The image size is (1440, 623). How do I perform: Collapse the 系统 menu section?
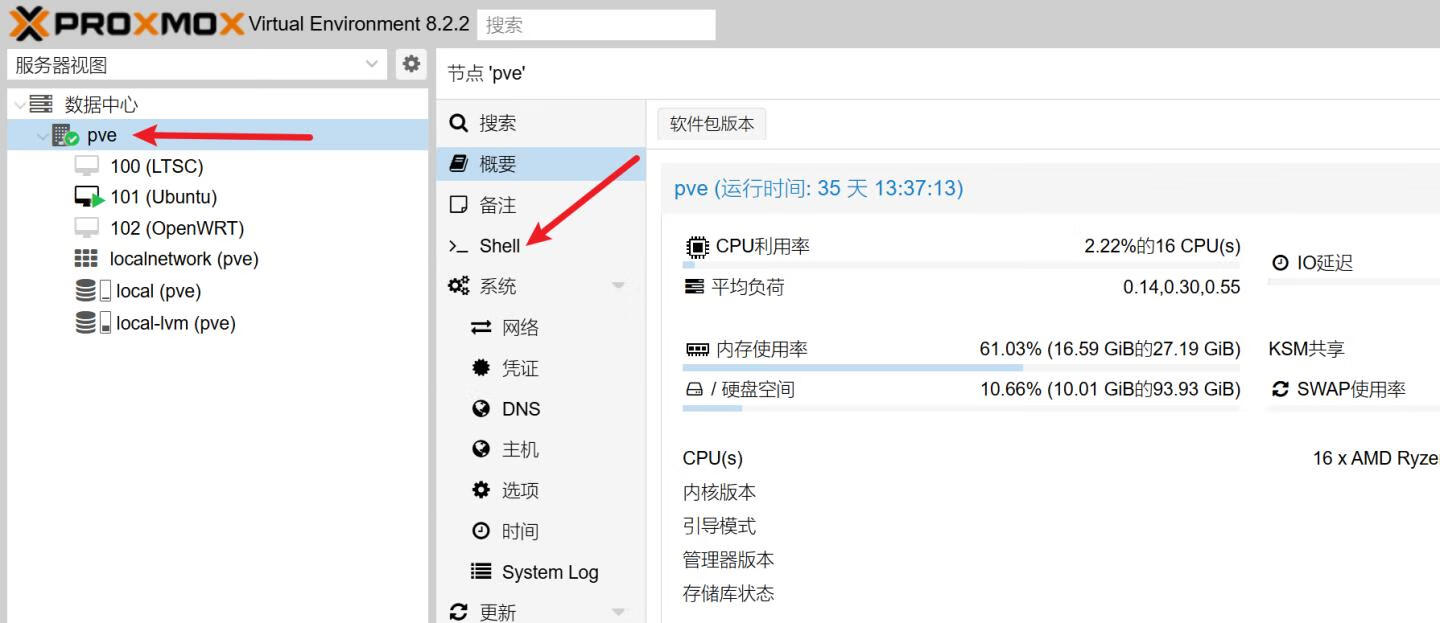point(618,286)
